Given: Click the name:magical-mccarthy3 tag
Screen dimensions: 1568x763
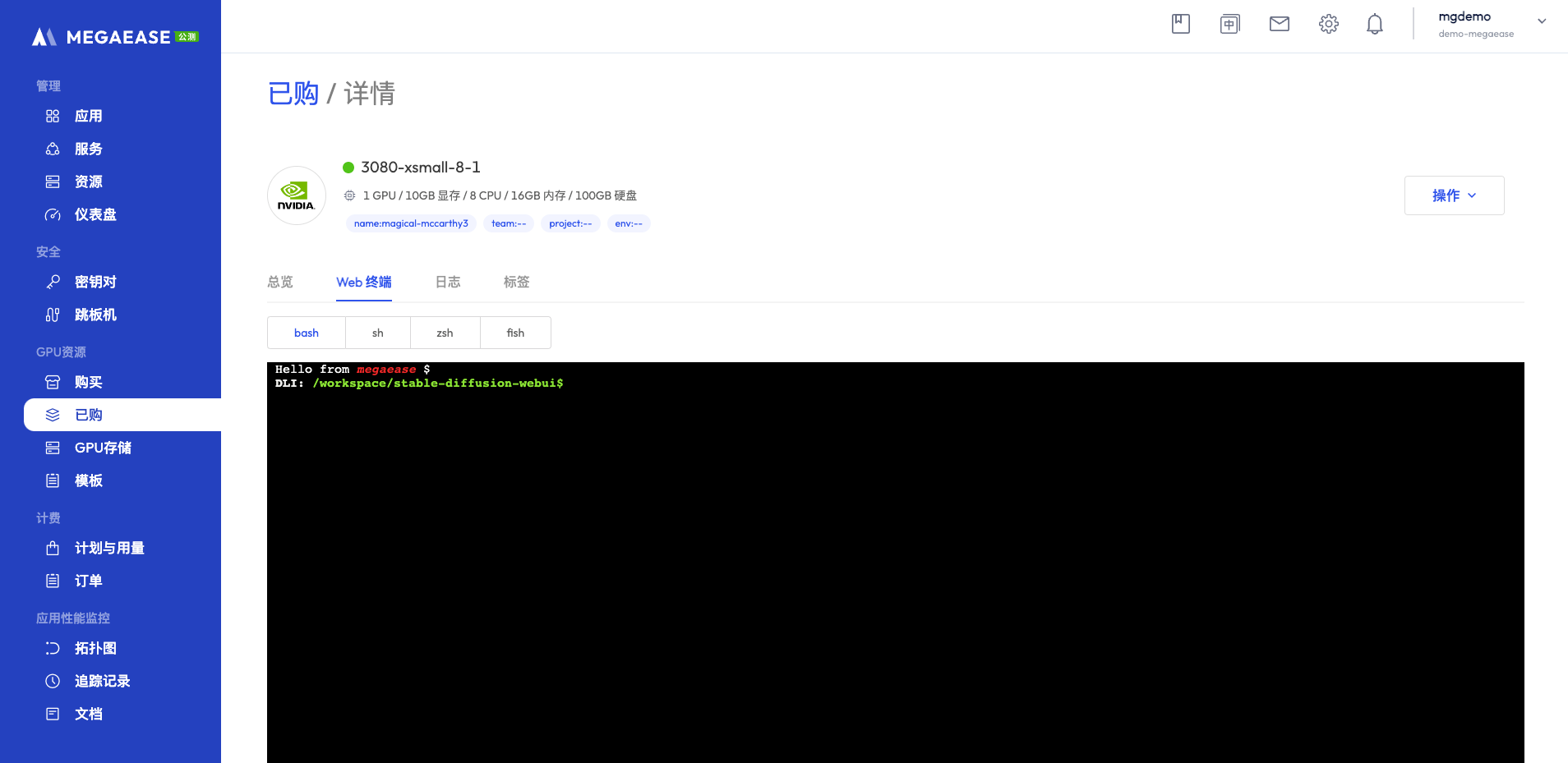Looking at the screenshot, I should coord(411,223).
